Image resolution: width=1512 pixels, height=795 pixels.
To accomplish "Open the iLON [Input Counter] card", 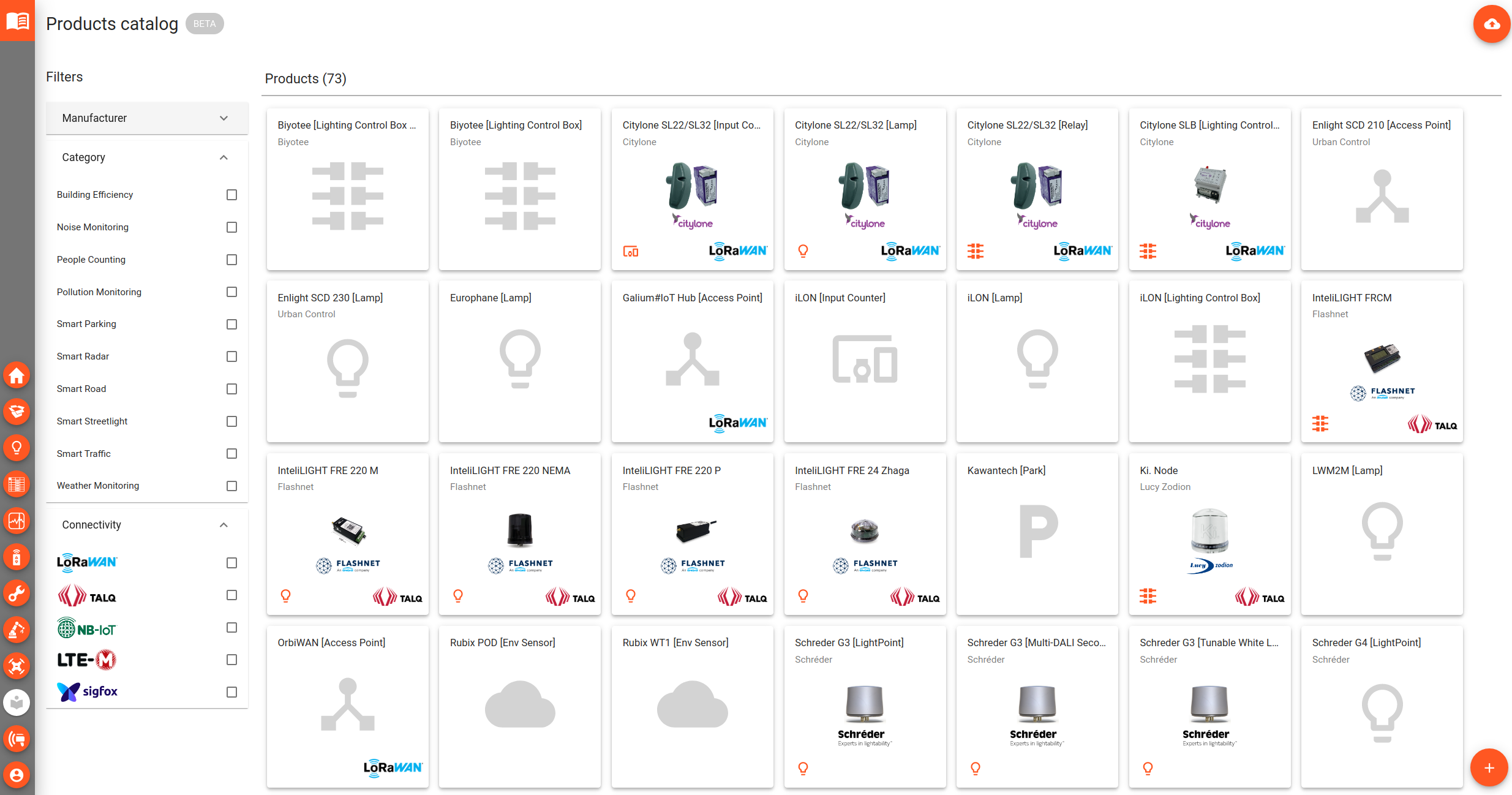I will click(x=865, y=361).
